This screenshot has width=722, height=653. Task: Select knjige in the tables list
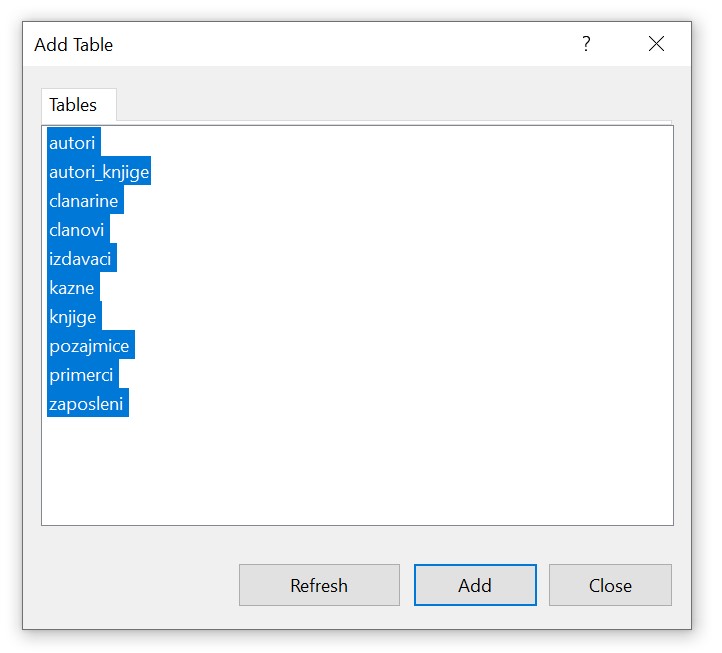click(73, 317)
